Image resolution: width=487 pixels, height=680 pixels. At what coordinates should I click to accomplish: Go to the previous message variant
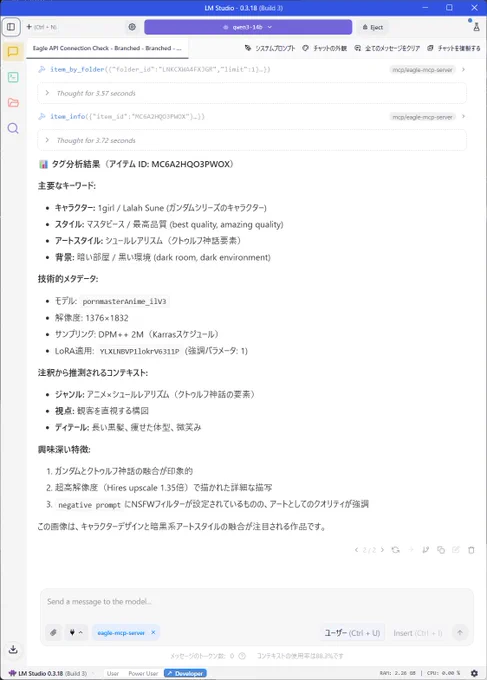356,549
